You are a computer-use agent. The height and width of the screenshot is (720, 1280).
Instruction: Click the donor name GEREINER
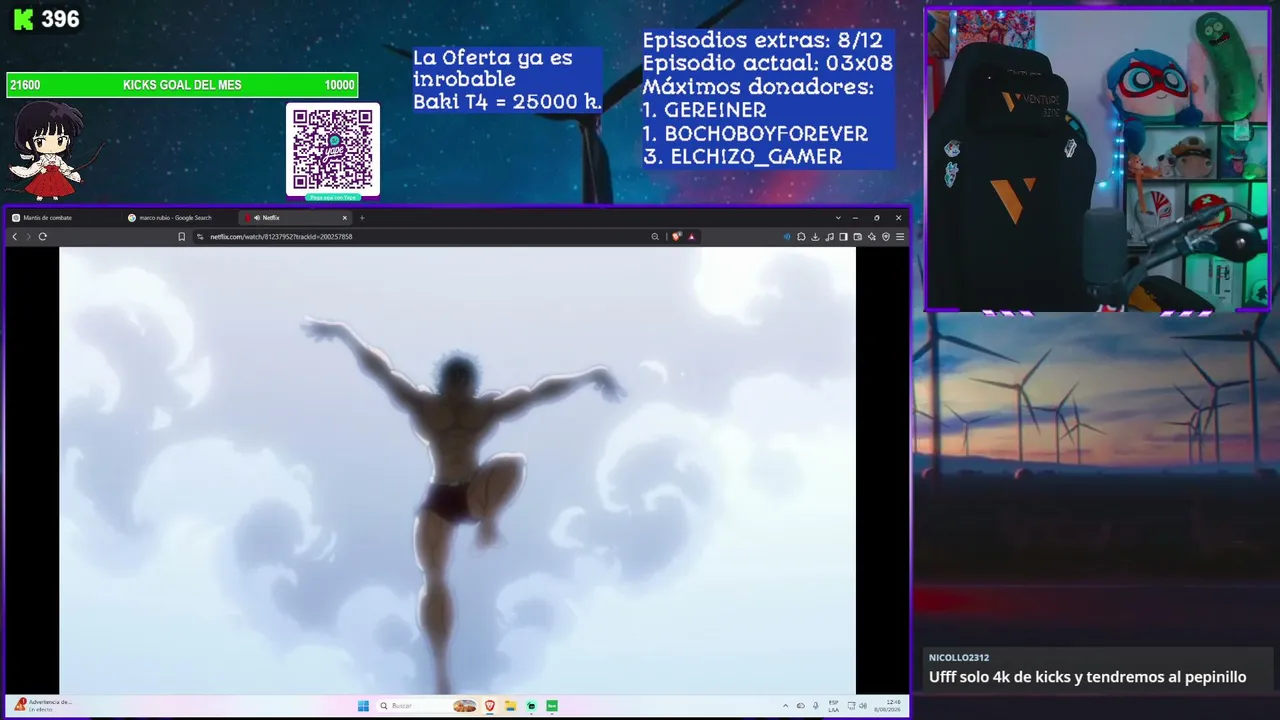point(715,110)
